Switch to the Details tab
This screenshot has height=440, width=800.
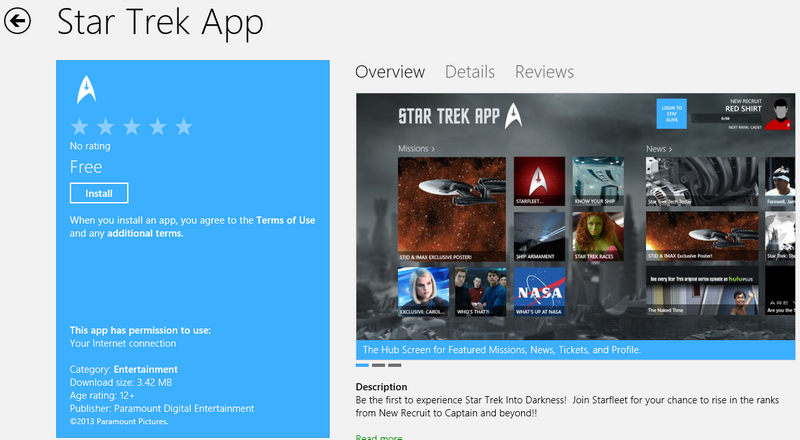pos(470,72)
